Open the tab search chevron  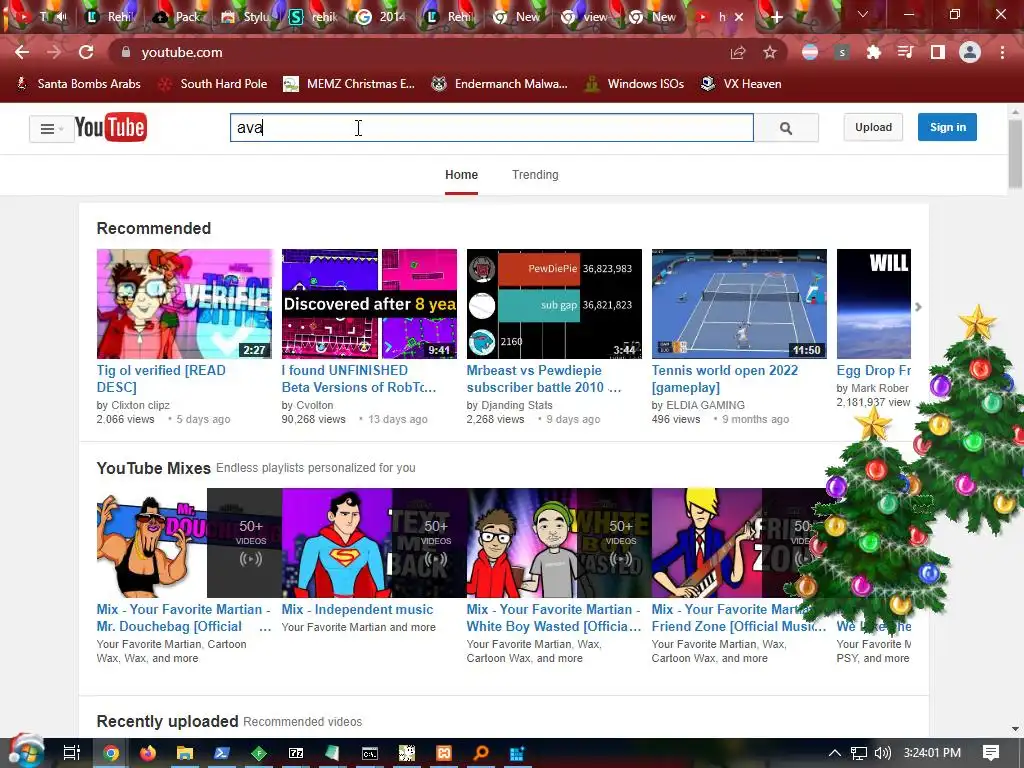[863, 14]
